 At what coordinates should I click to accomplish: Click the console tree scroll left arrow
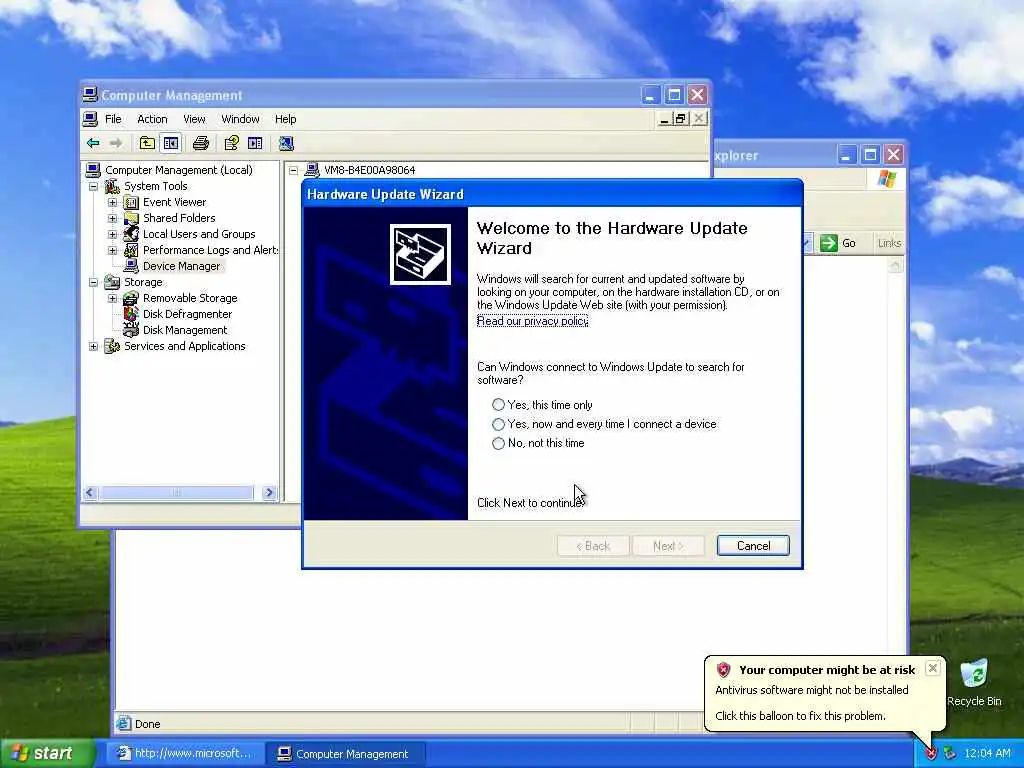coord(90,493)
